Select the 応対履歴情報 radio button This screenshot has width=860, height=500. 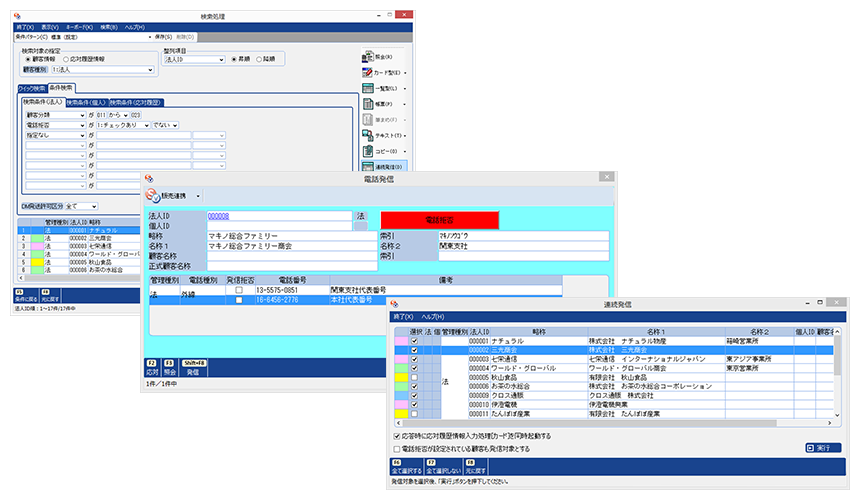point(65,60)
